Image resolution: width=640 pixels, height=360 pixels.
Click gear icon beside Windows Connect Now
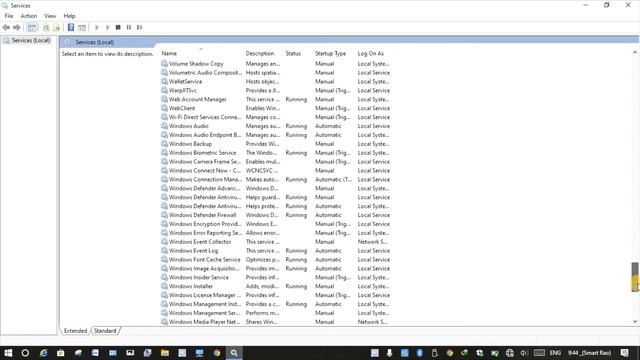point(164,170)
